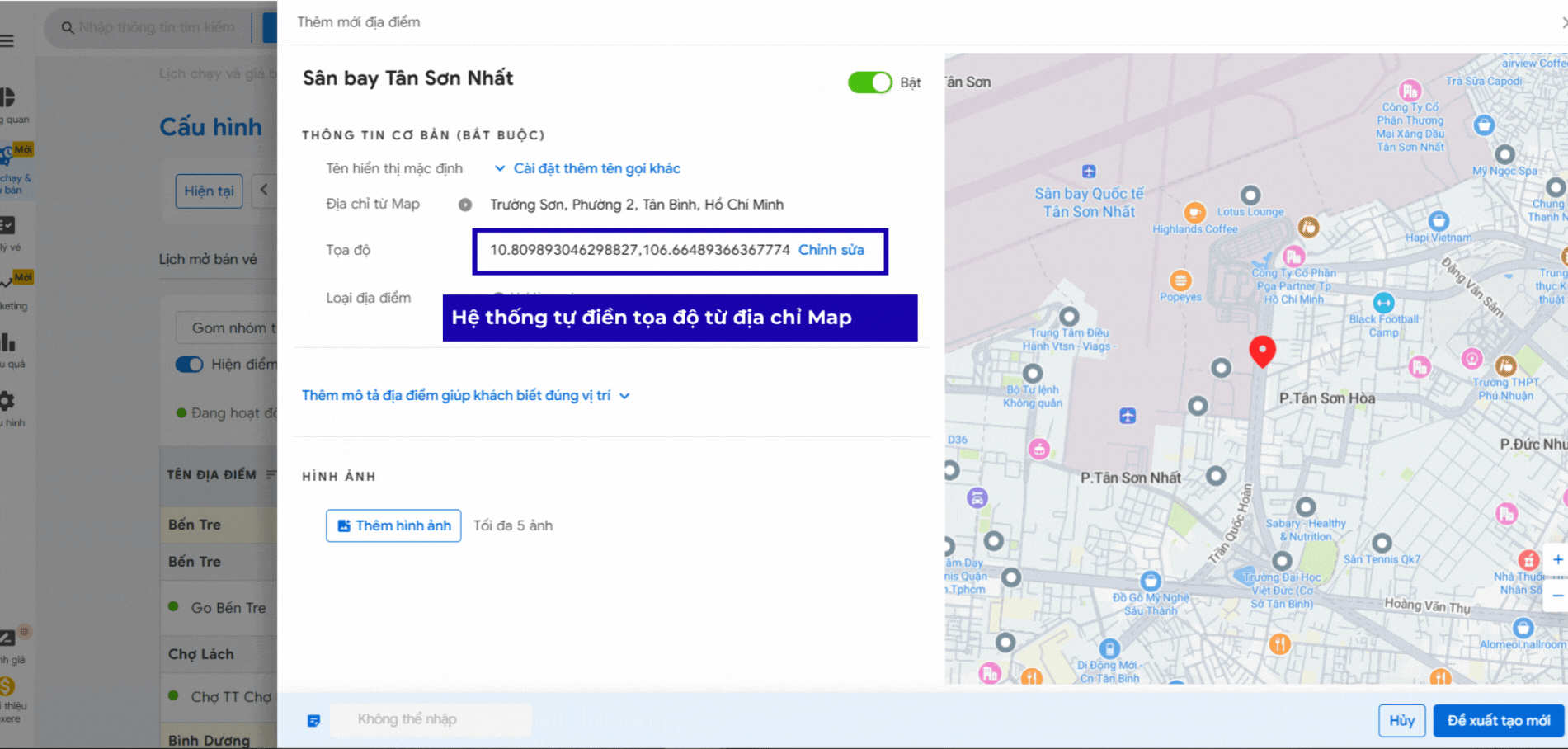The height and width of the screenshot is (749, 1568).
Task: Expand Cài đặt thêm tên gọi khác
Action: click(587, 168)
